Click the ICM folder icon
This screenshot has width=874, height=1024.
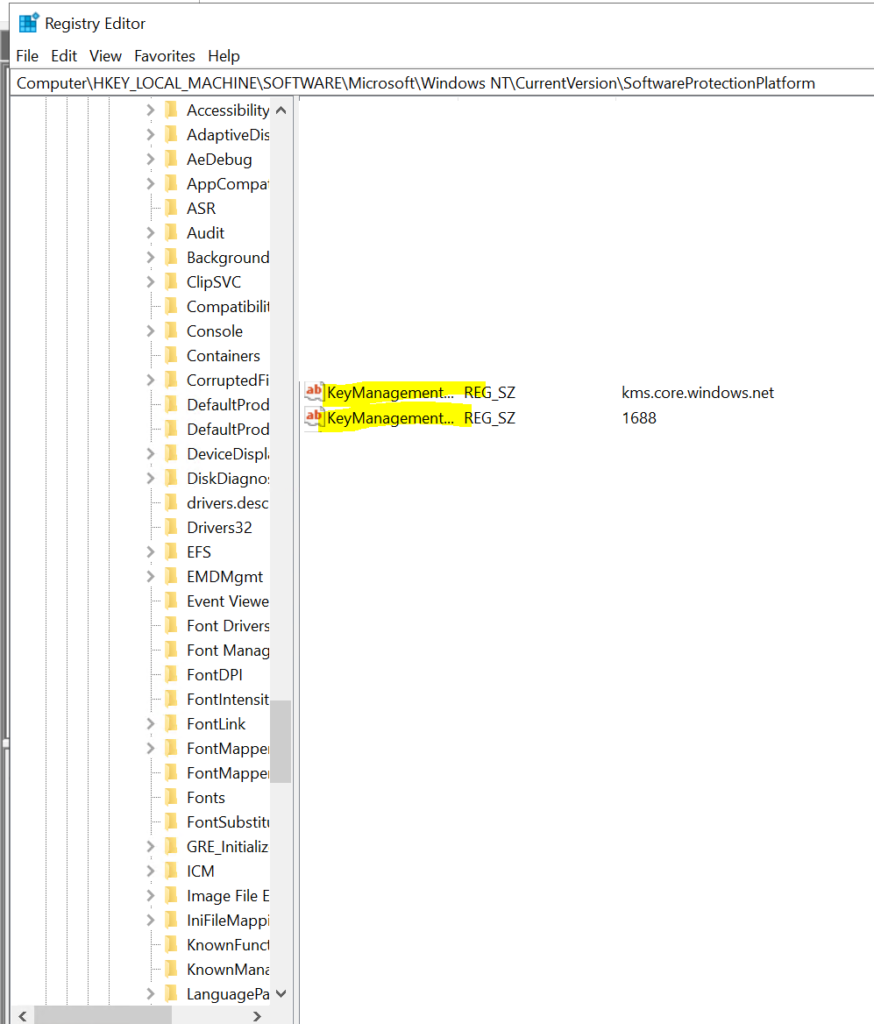[171, 871]
